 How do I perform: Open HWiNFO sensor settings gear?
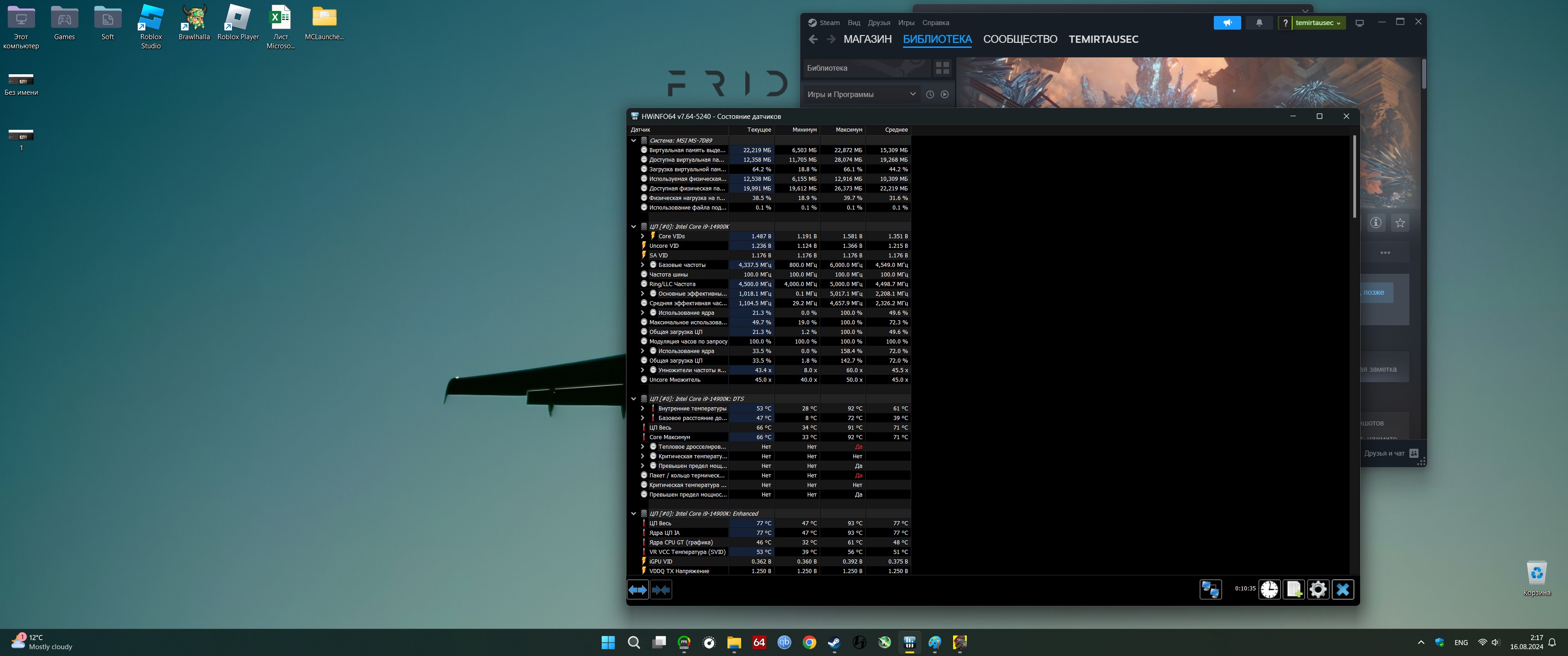tap(1318, 589)
